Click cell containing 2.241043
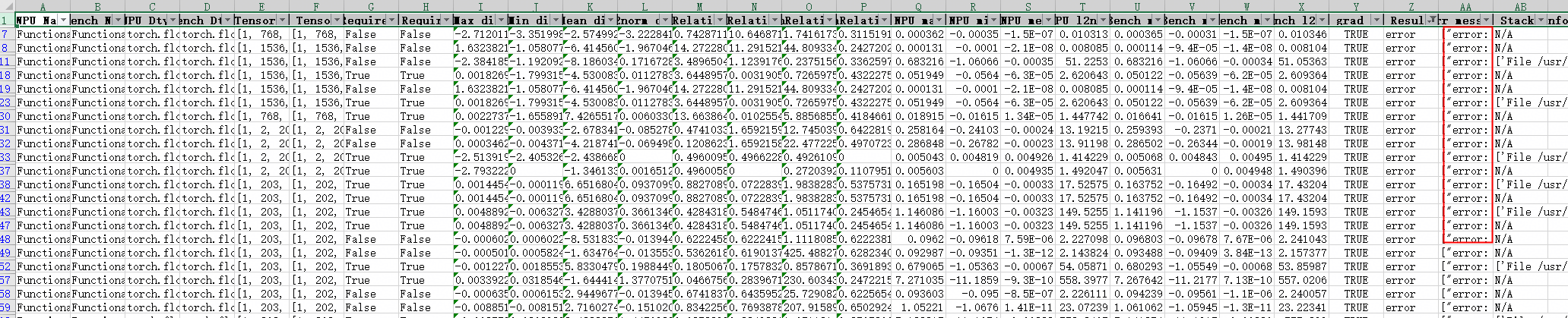Viewport: 1568px width, 318px height. point(1301,239)
